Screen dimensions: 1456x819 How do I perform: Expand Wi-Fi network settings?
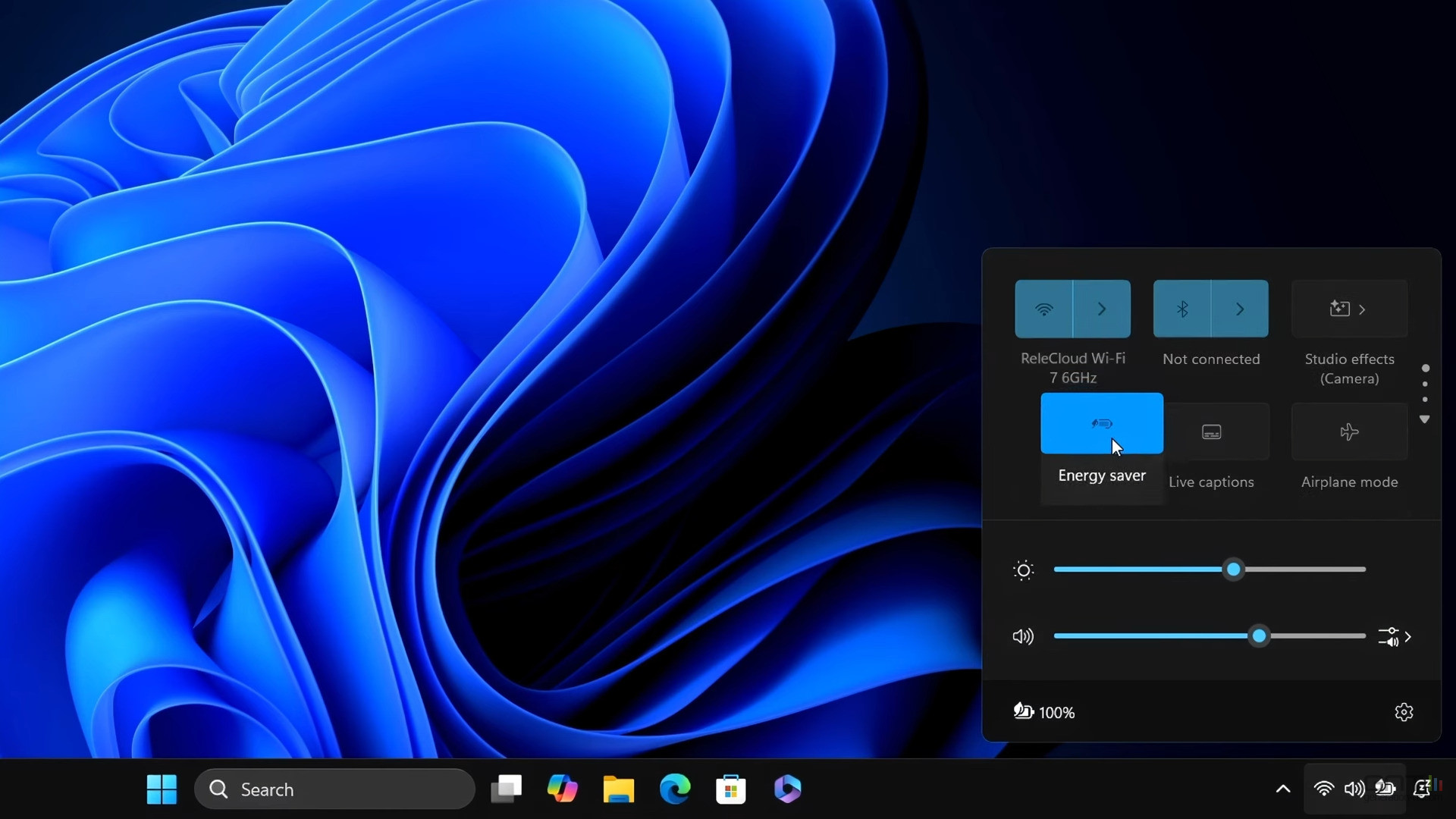coord(1102,308)
